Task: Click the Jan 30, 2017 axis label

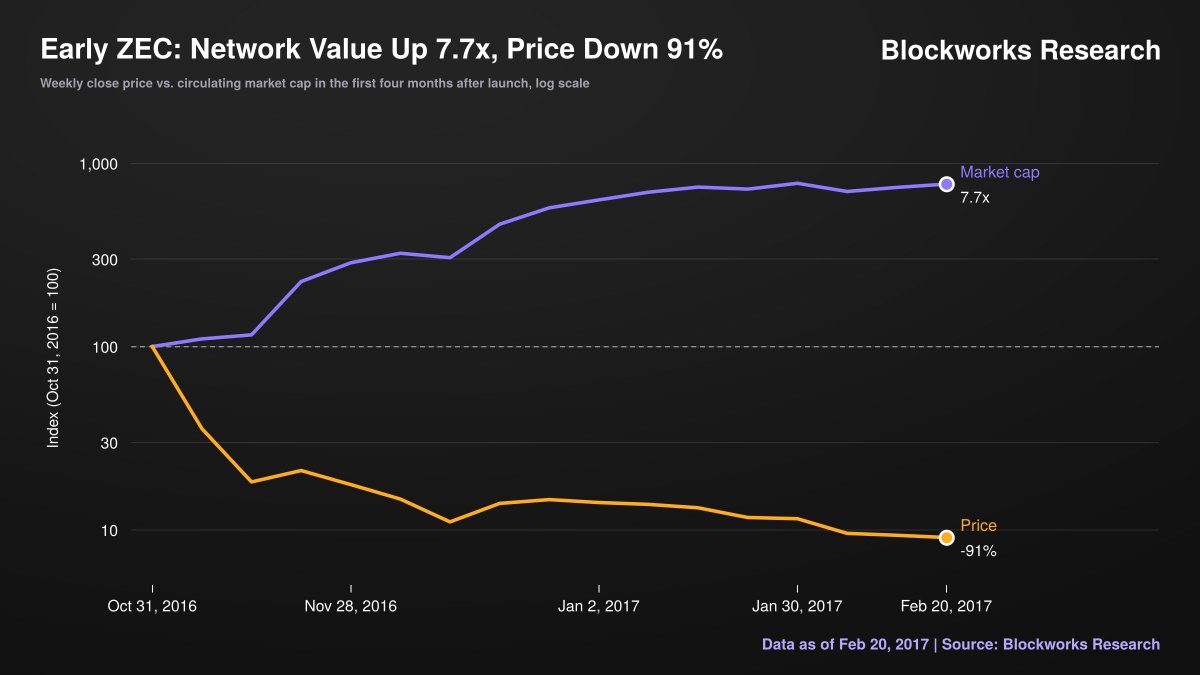Action: point(797,606)
